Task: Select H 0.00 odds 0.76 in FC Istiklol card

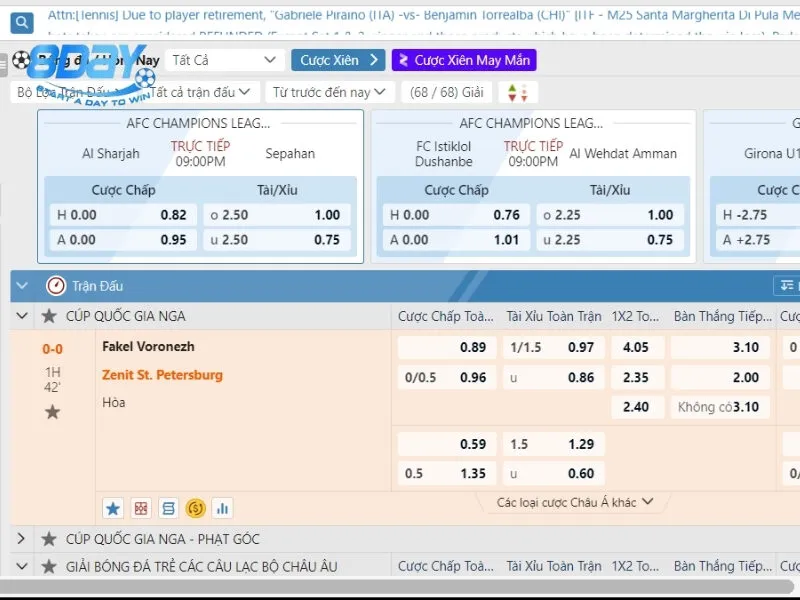Action: pos(456,215)
